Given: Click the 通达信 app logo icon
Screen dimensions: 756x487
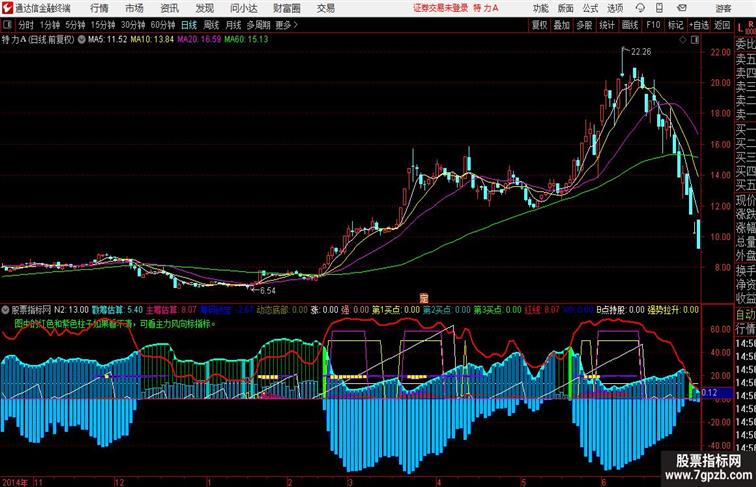Looking at the screenshot, I should 7,8.
